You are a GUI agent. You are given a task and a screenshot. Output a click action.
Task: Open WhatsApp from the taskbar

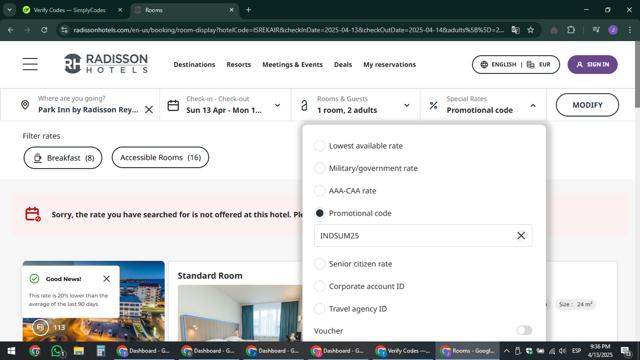[x=57, y=351]
